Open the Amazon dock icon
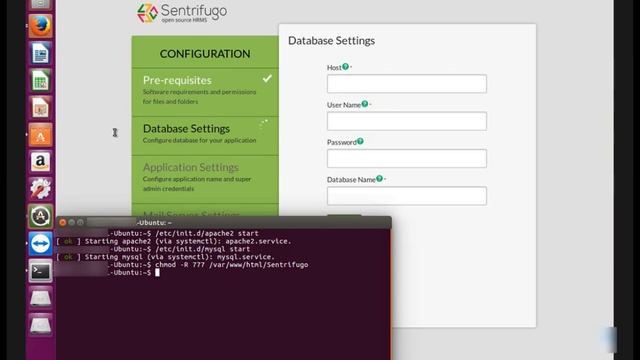This screenshot has height=360, width=640. [40, 162]
